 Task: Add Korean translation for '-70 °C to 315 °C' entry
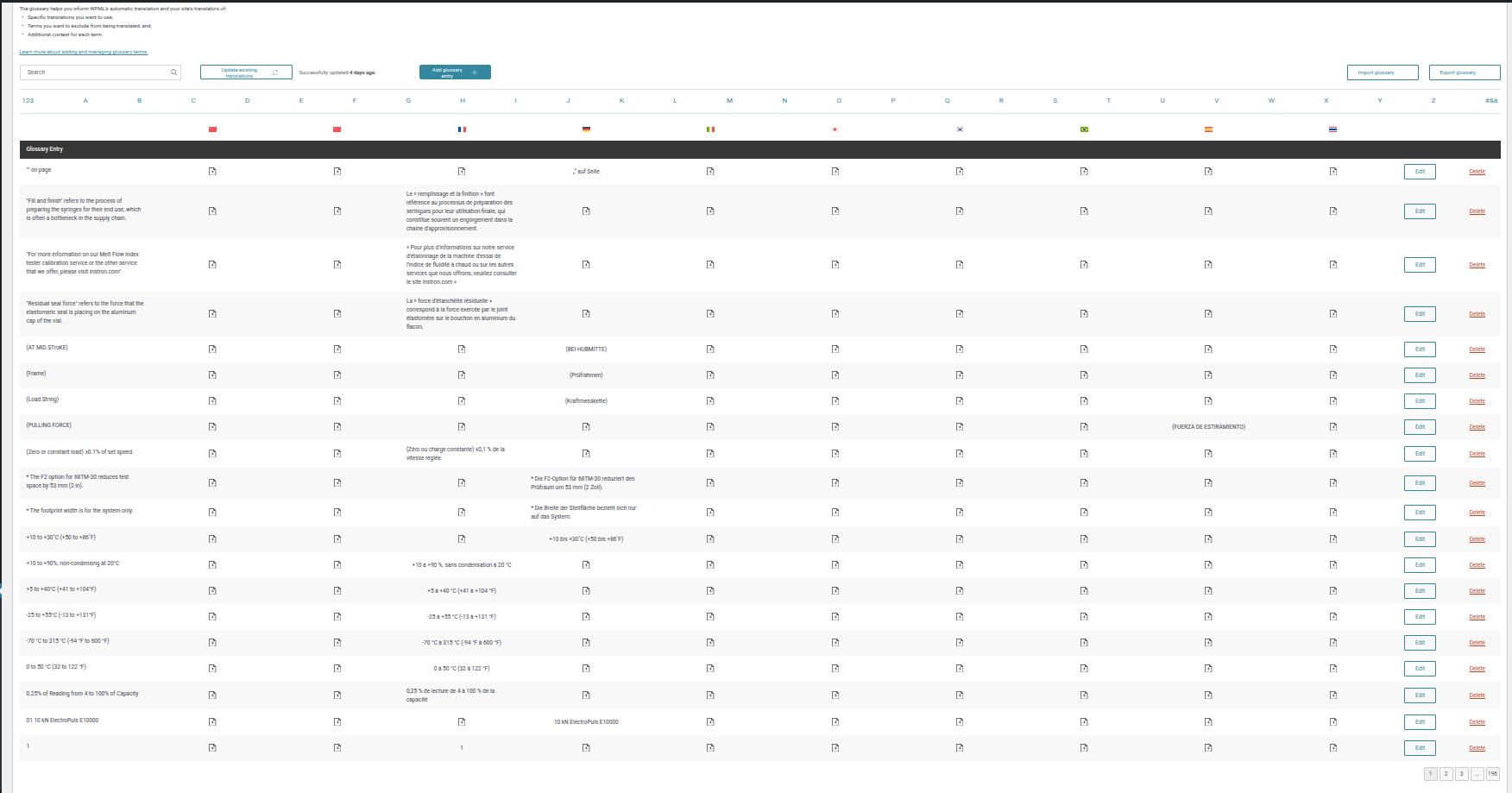[x=960, y=643]
